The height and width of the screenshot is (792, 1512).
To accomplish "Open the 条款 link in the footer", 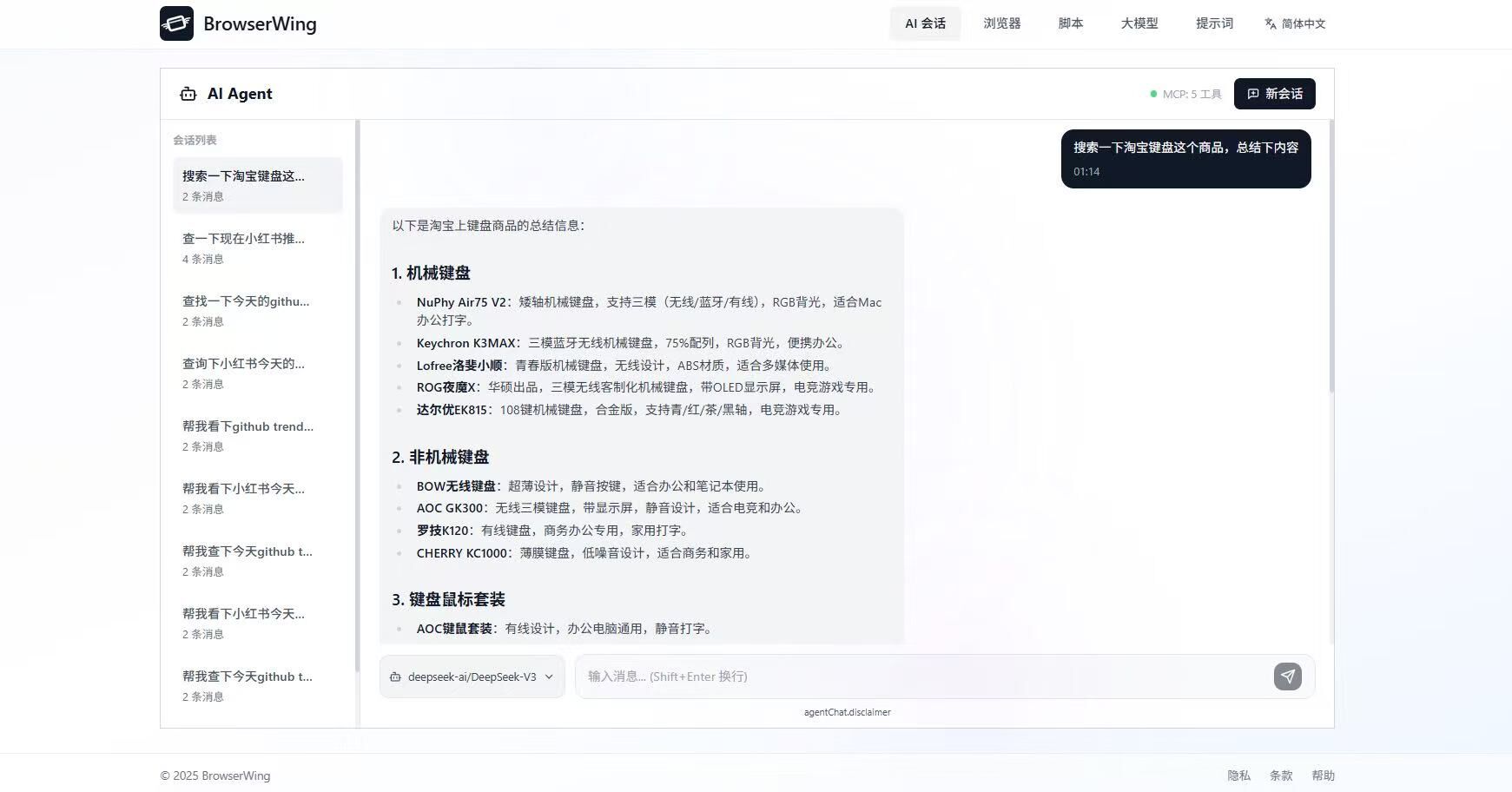I will (1281, 775).
